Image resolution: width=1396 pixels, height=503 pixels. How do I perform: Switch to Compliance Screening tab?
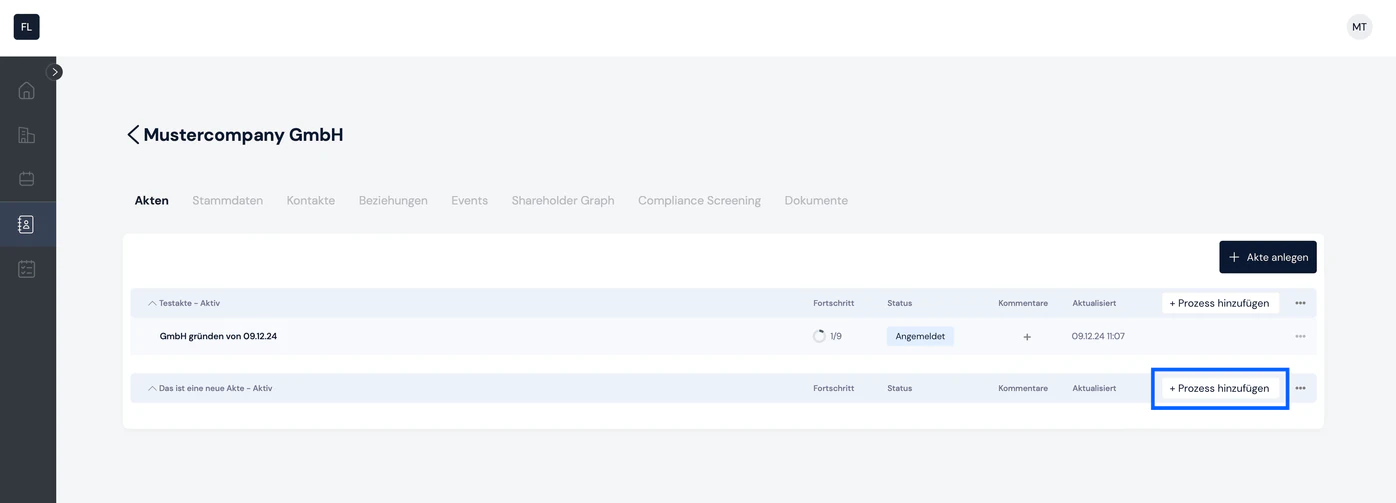700,200
